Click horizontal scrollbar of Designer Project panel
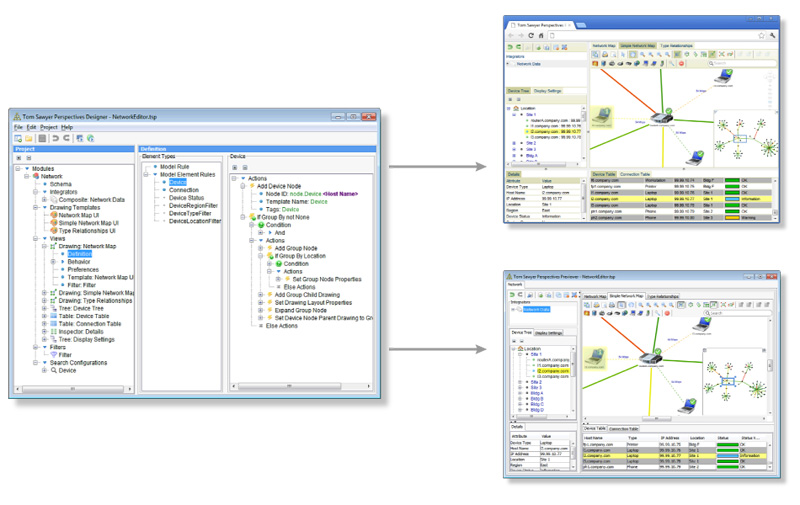The height and width of the screenshot is (505, 800). (x=73, y=389)
